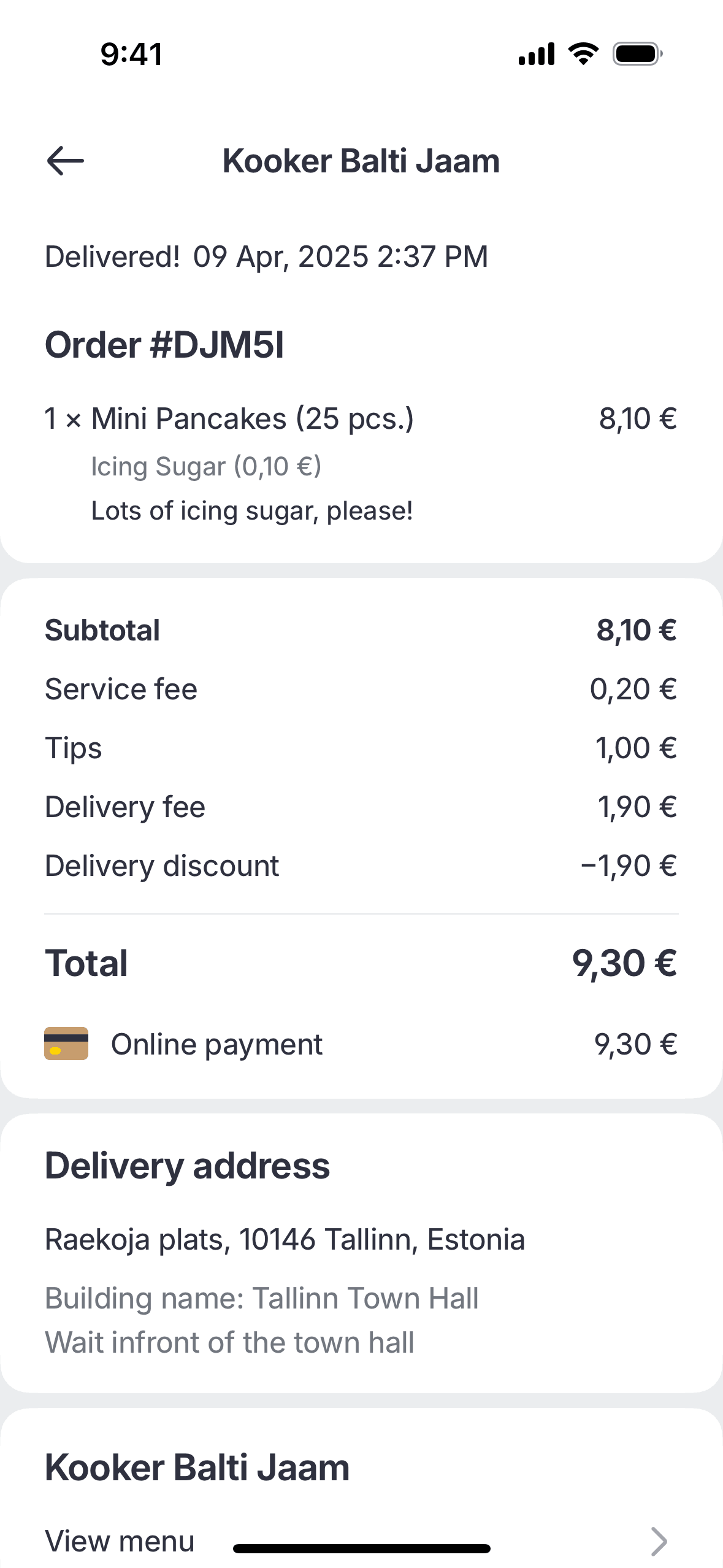Tap the Raekoja plats delivery address

click(285, 1239)
